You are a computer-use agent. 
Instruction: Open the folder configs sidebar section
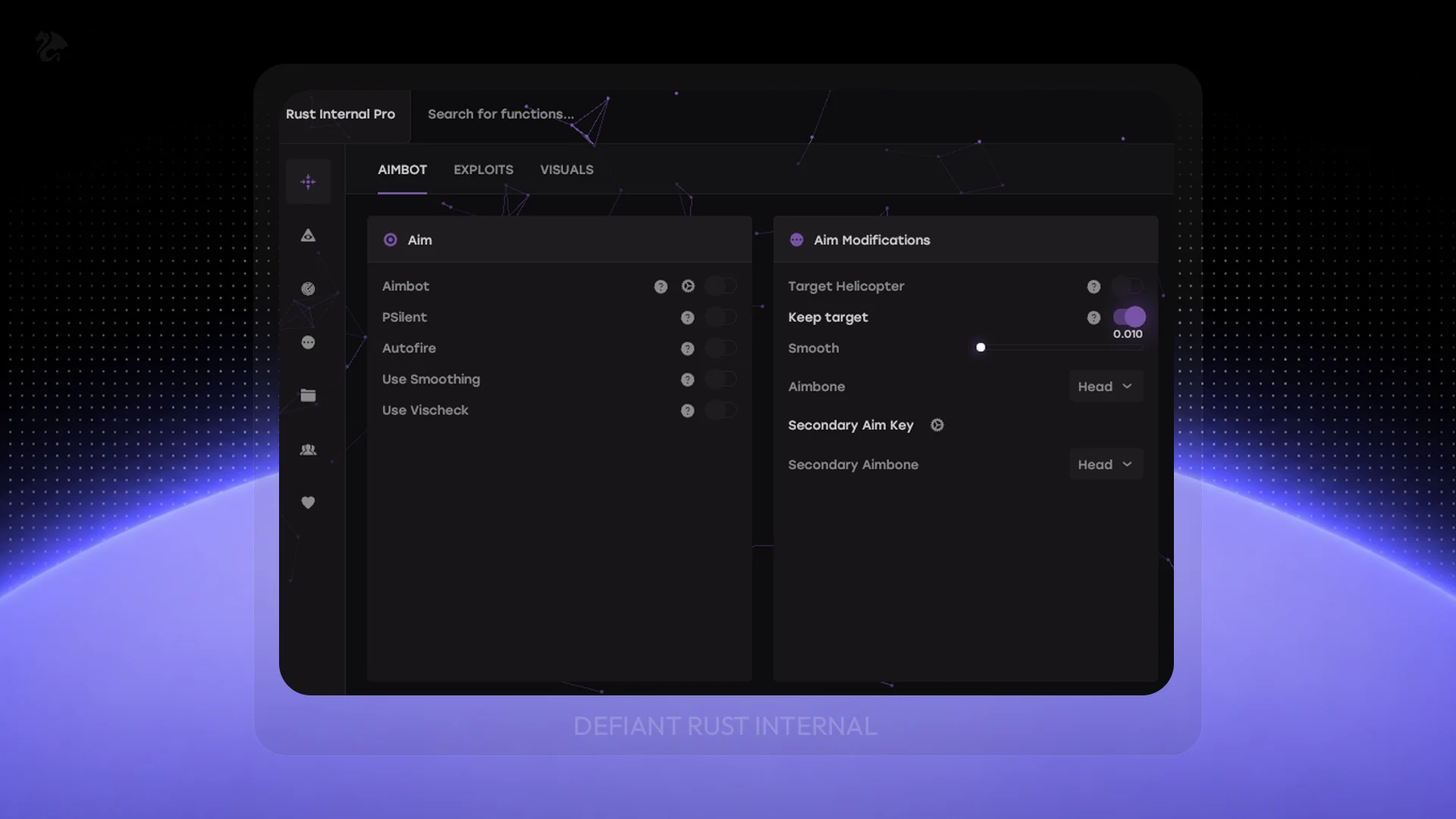coord(308,396)
